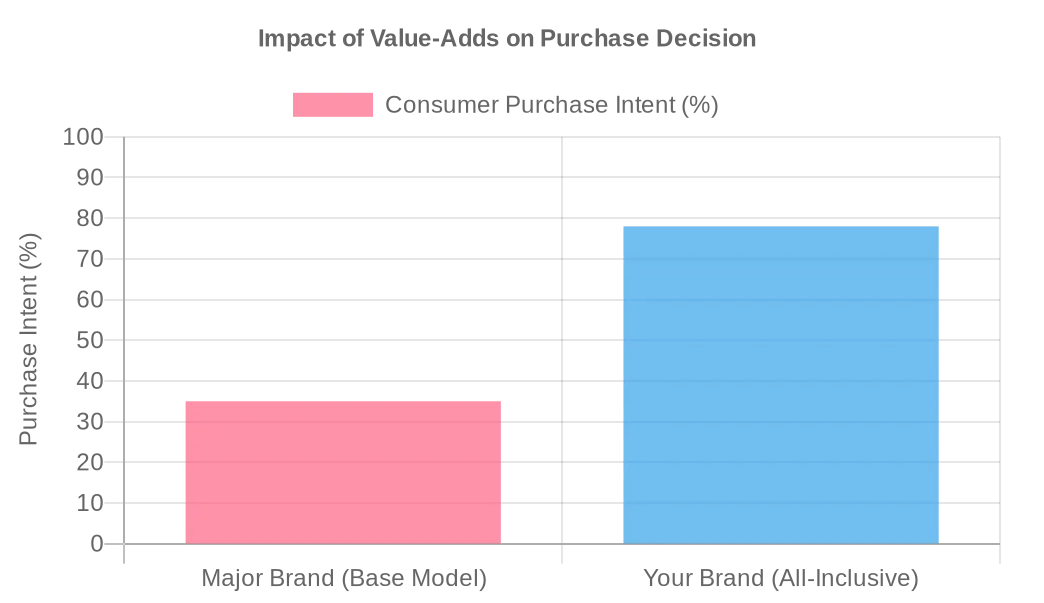
Task: Click the pink legend color swatch
Action: click(332, 105)
